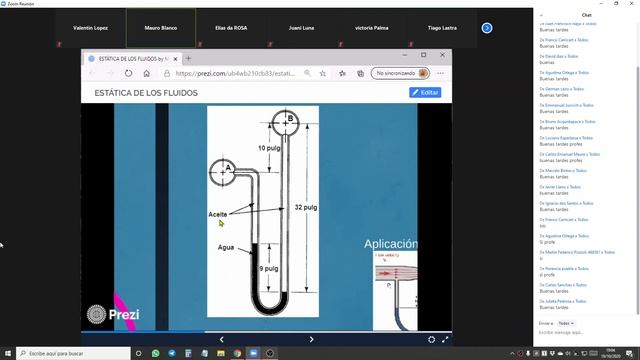Screen dimensions: 640x360
Task: Open Google Chrome from the taskbar
Action: [x=237, y=353]
